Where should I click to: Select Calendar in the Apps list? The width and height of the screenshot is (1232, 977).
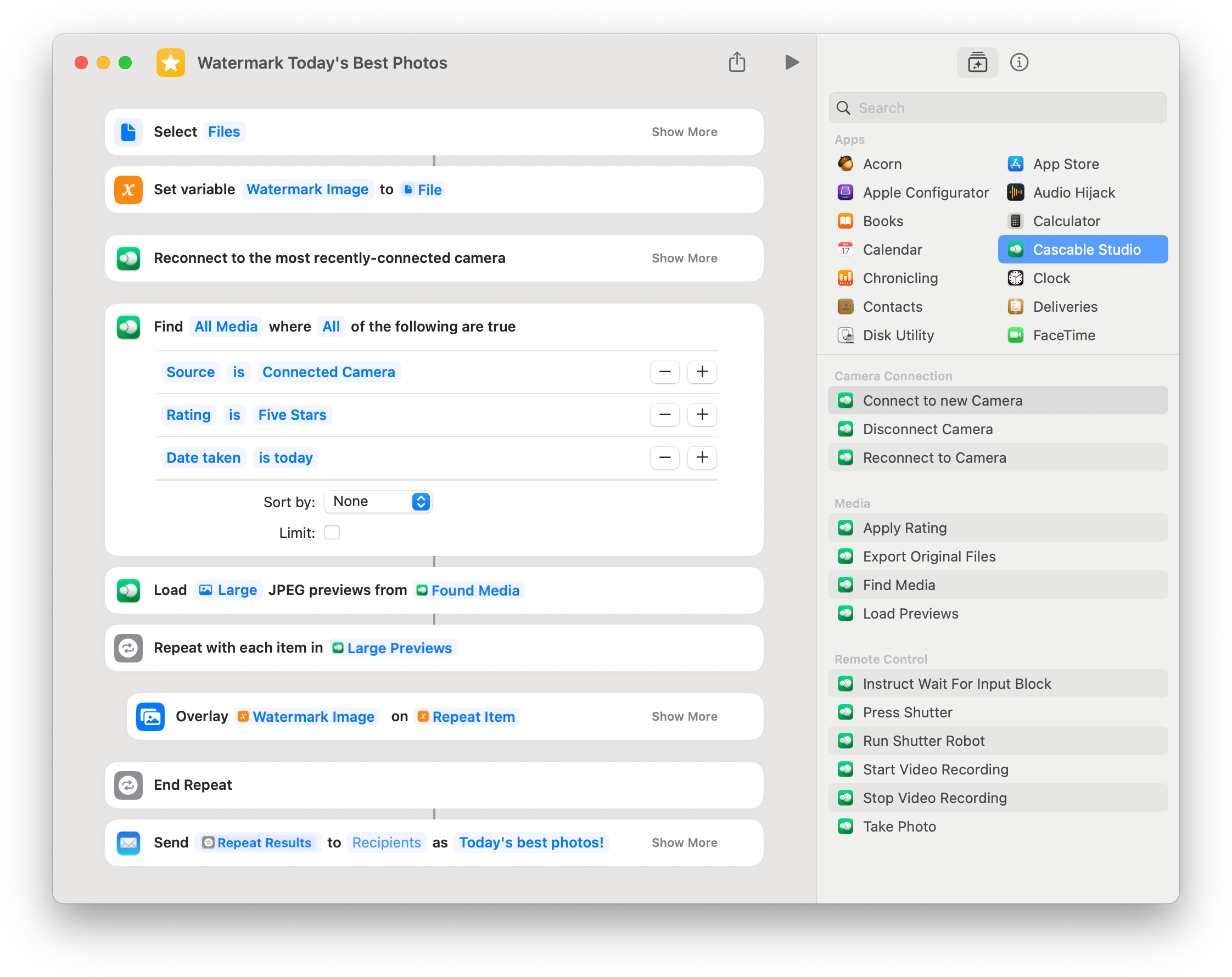(912, 250)
